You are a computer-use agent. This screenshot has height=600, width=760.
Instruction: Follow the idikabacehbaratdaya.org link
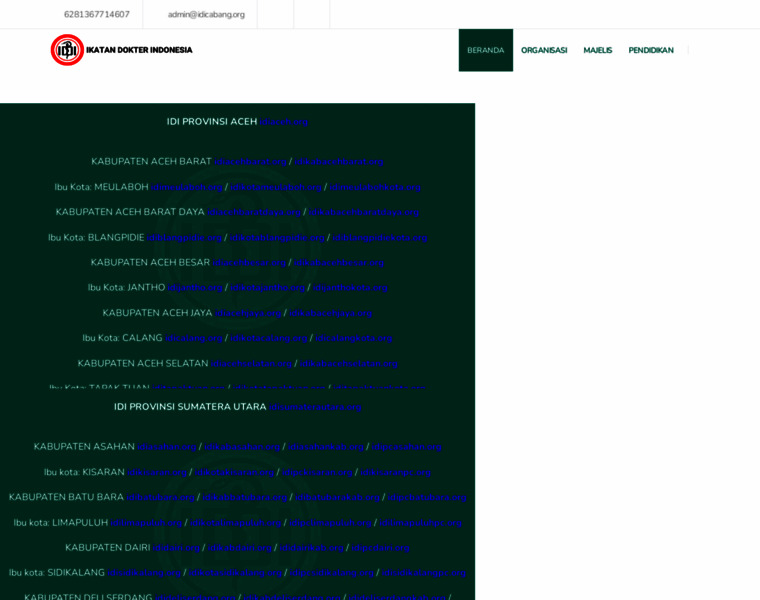pos(364,212)
